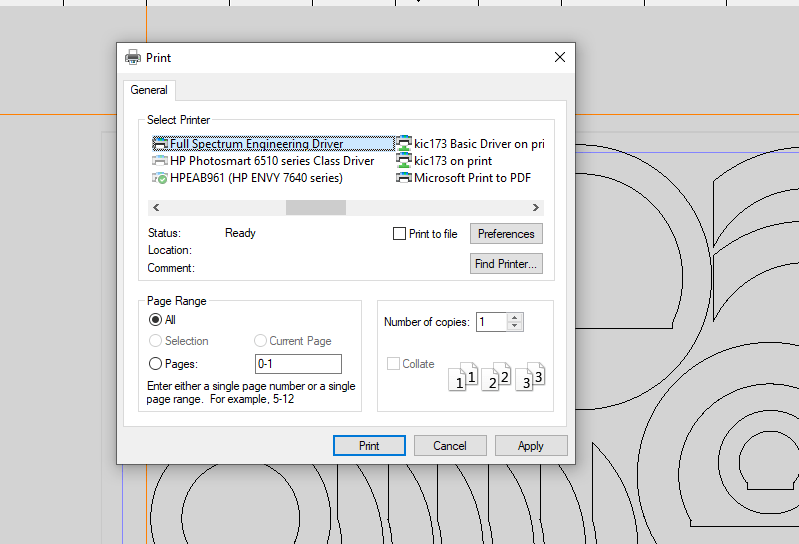Choose the Pages radio button
799x544 pixels.
[x=155, y=364]
